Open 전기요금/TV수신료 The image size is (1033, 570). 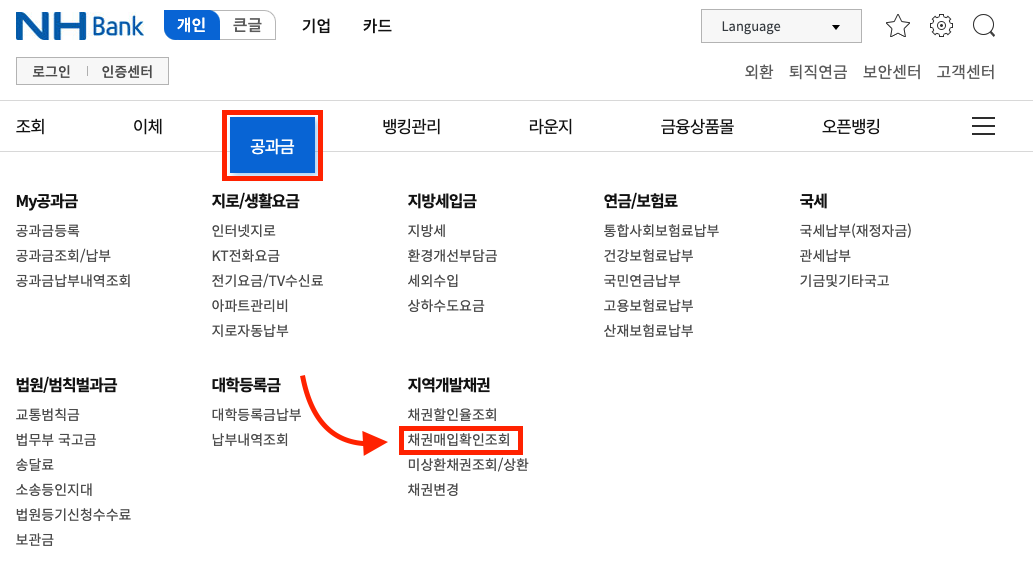(x=267, y=281)
